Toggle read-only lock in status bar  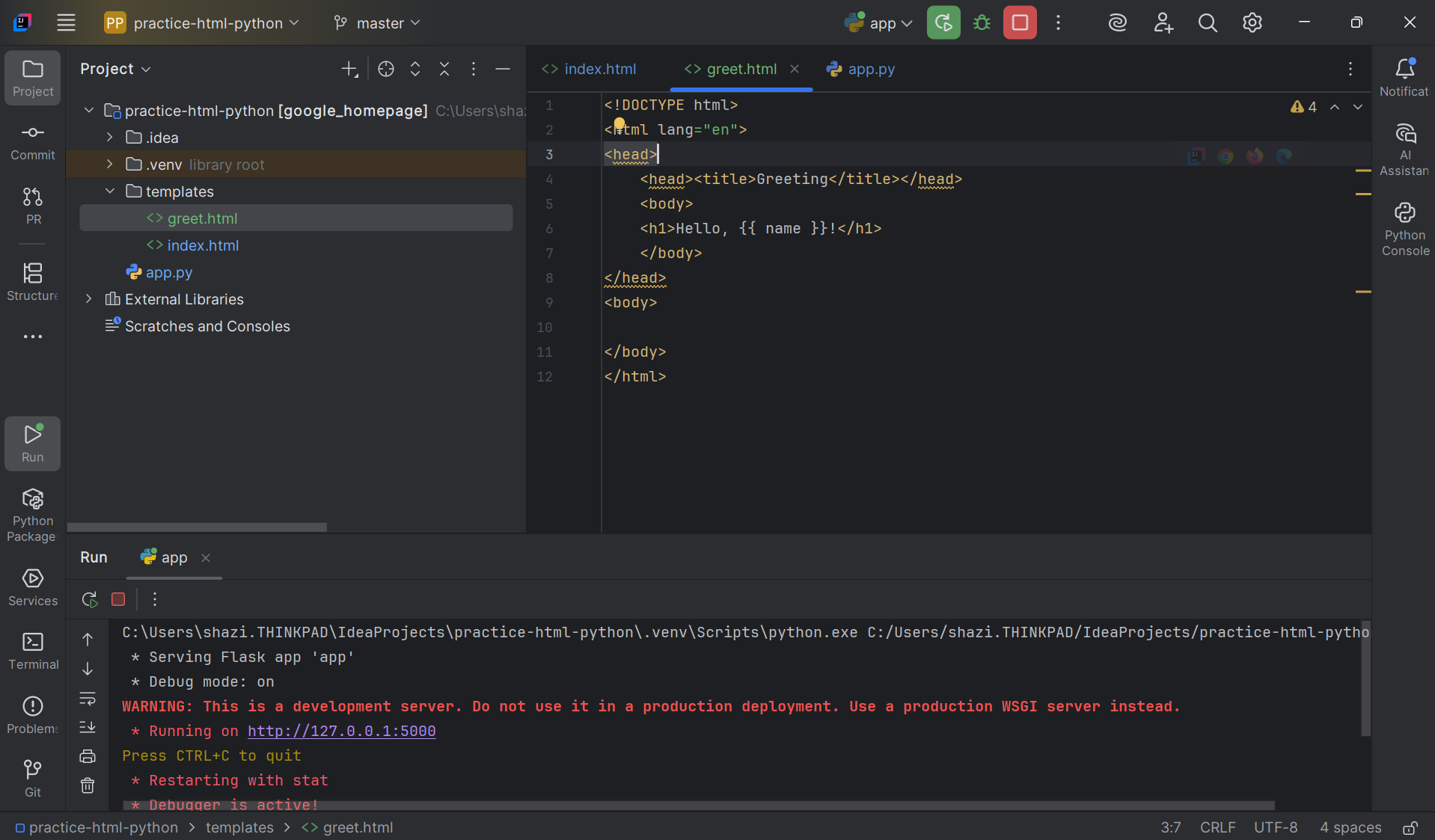point(1410,827)
